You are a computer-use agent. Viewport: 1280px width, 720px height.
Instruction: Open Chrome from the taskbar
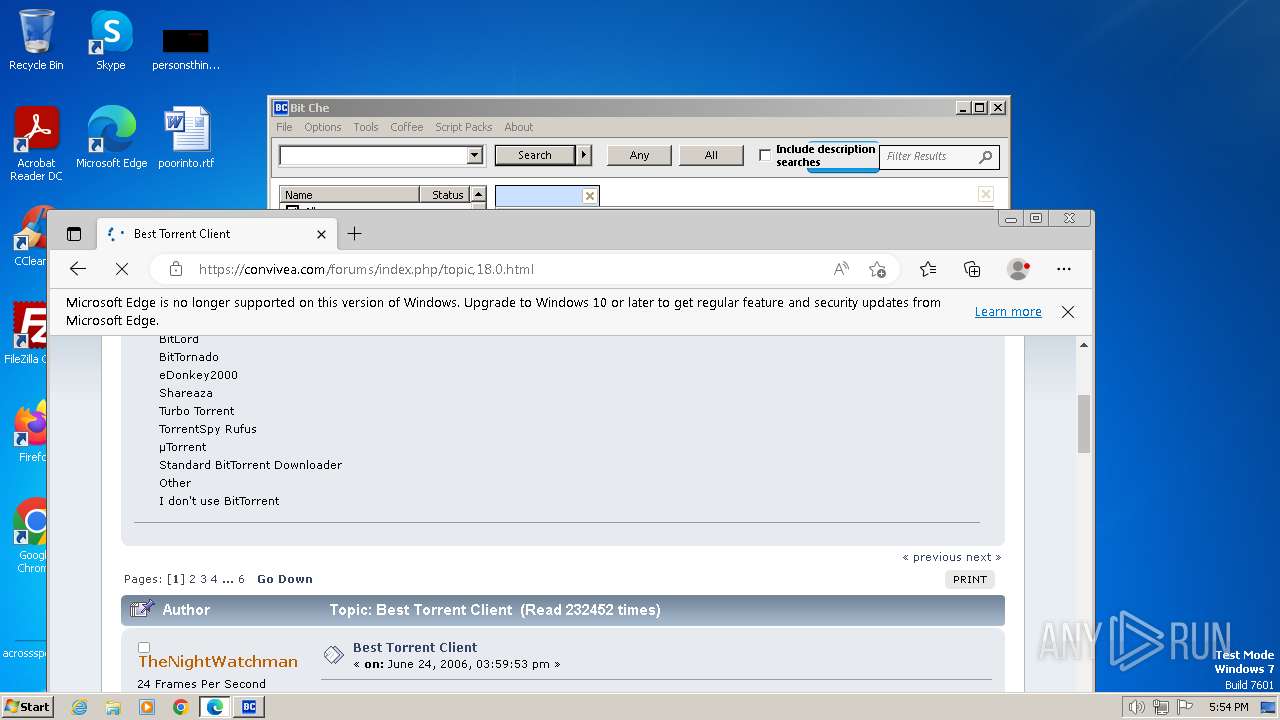(181, 707)
